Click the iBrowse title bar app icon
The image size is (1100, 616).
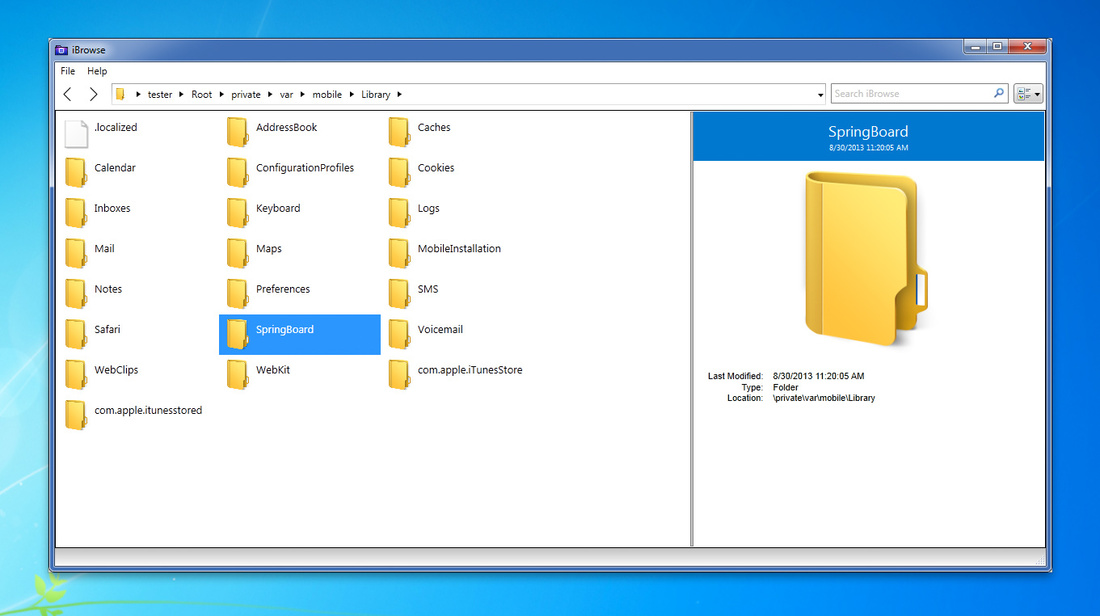coord(62,50)
